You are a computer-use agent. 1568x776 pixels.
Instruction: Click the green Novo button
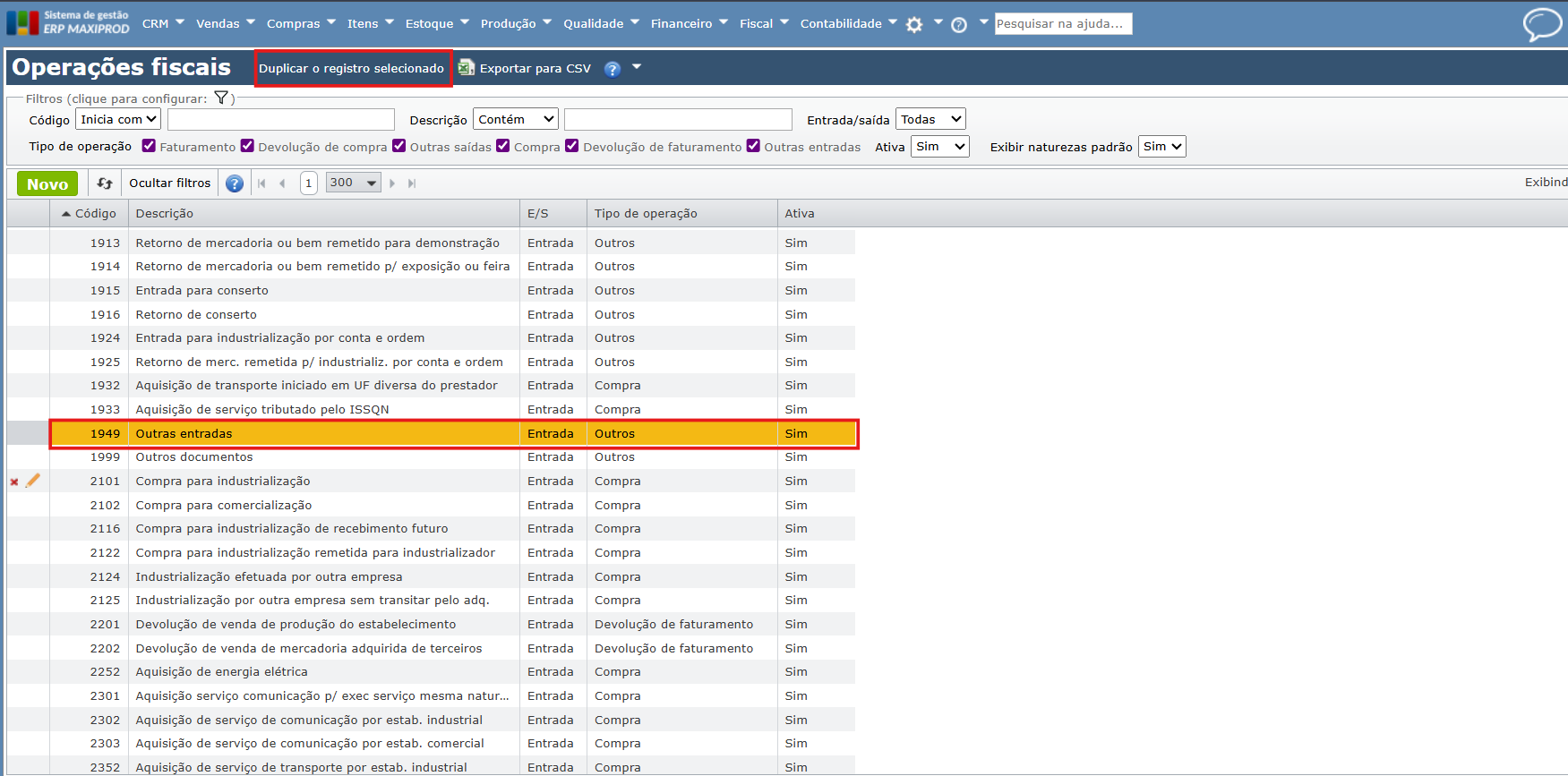coord(47,183)
